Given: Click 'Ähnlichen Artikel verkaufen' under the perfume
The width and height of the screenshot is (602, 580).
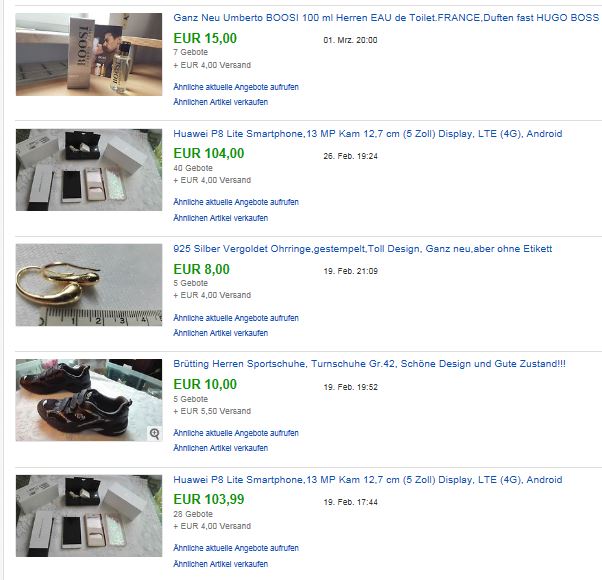Looking at the screenshot, I should [220, 102].
